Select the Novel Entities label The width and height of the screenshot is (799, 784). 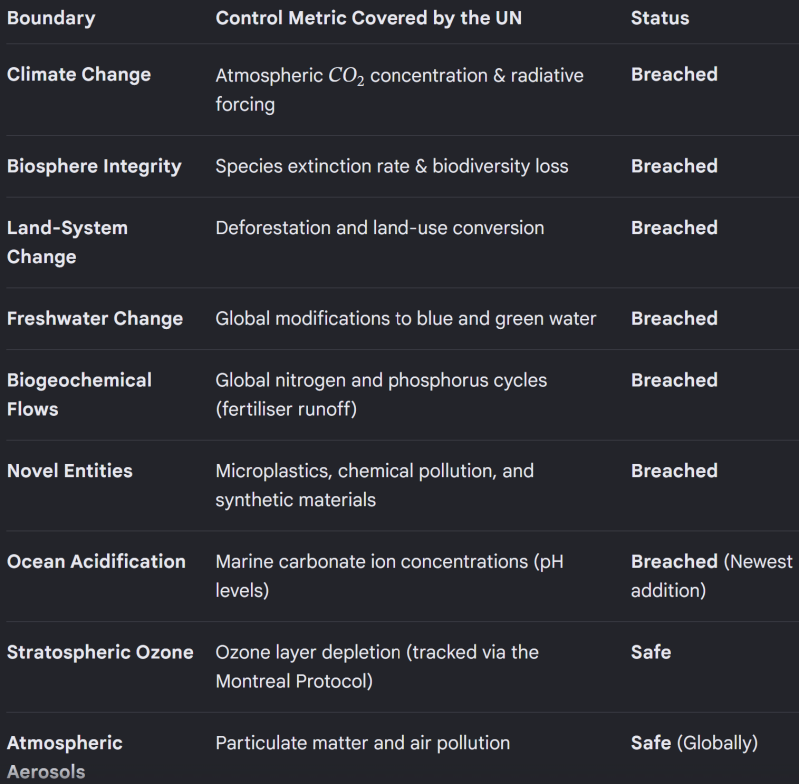click(70, 471)
